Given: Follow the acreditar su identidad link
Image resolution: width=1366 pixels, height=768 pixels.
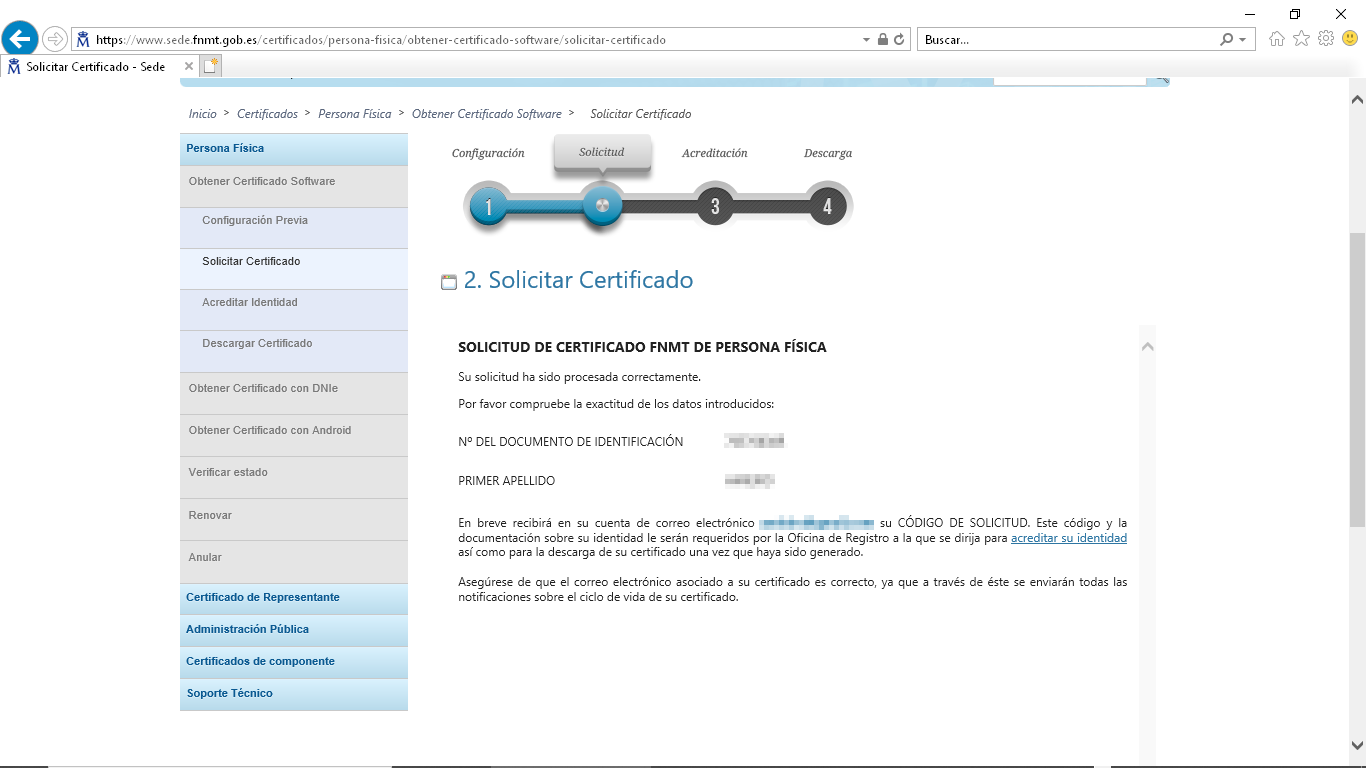Looking at the screenshot, I should click(1069, 538).
